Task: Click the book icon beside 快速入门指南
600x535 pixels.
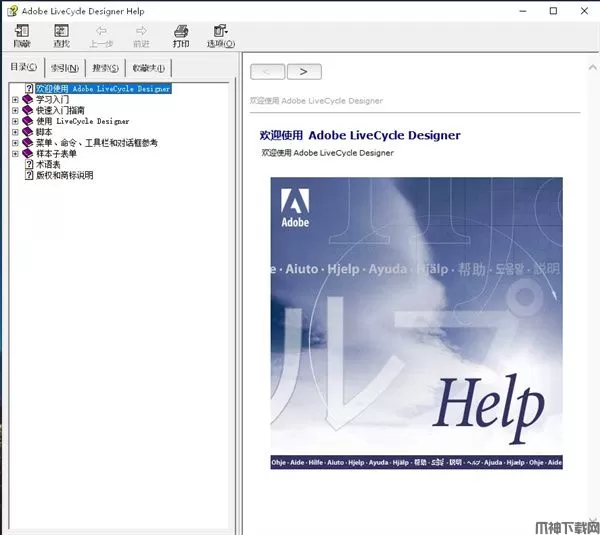Action: [x=28, y=110]
